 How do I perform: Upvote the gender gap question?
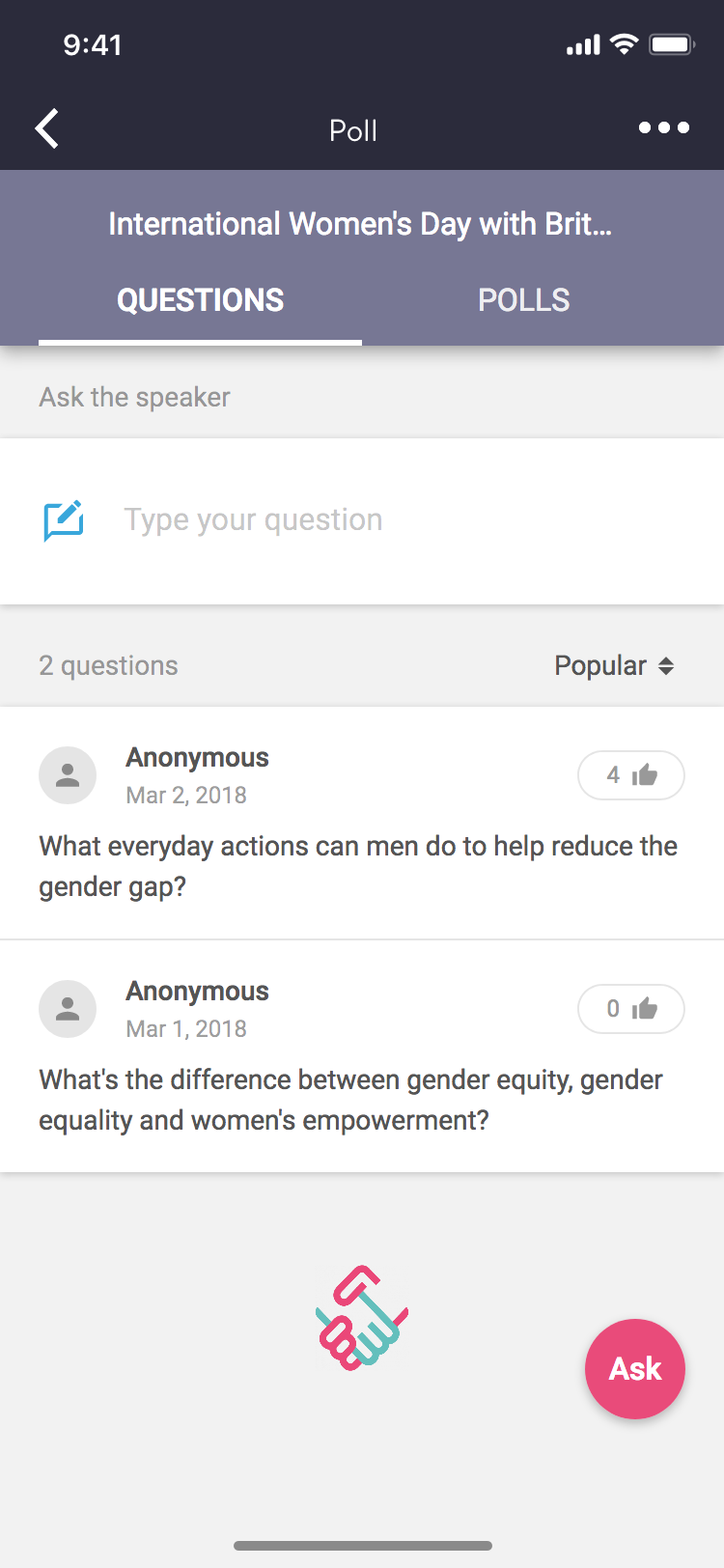[x=631, y=775]
